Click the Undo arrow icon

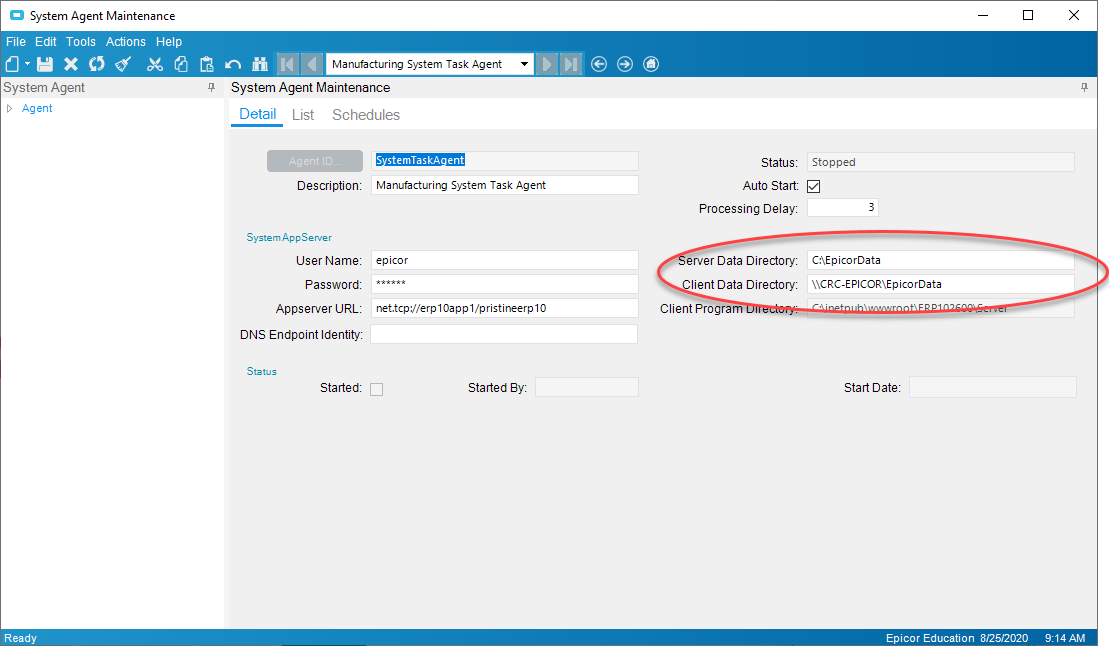(x=233, y=64)
